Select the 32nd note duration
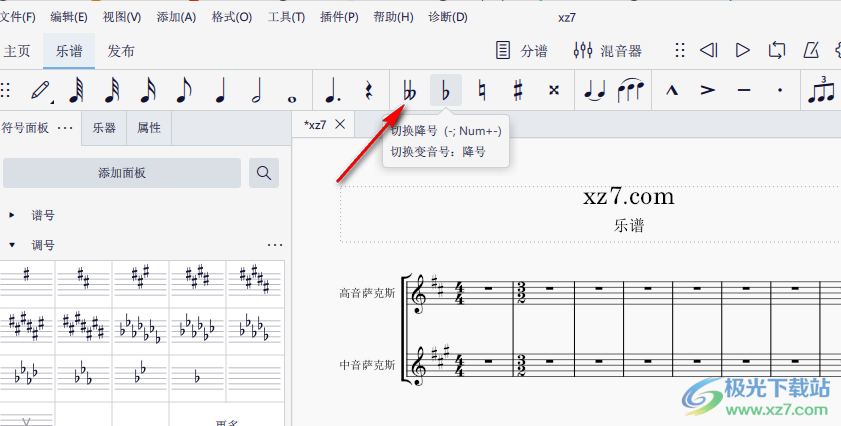 pyautogui.click(x=112, y=90)
